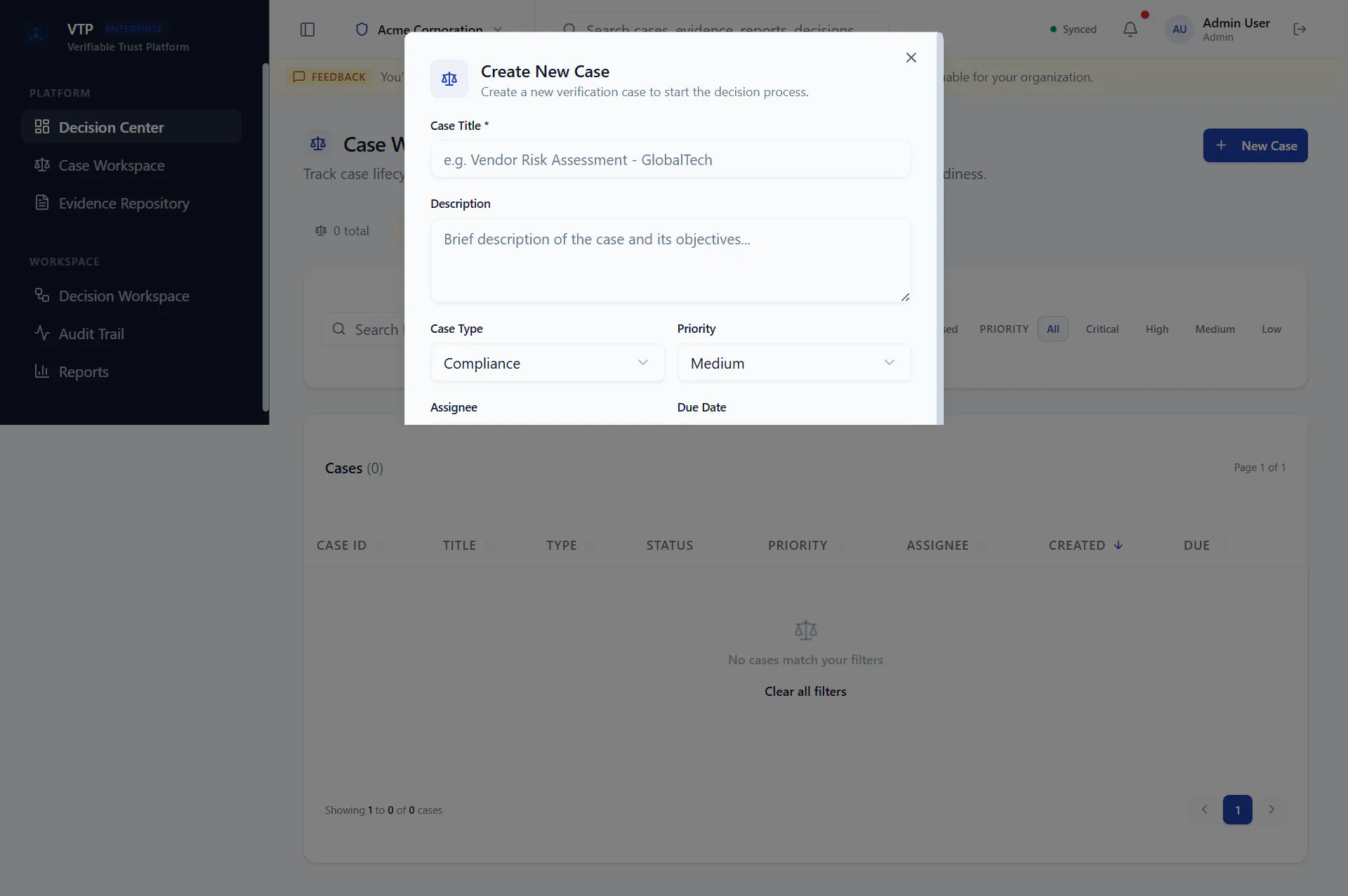
Task: Click the Audit Trail activity icon
Action: [x=42, y=333]
